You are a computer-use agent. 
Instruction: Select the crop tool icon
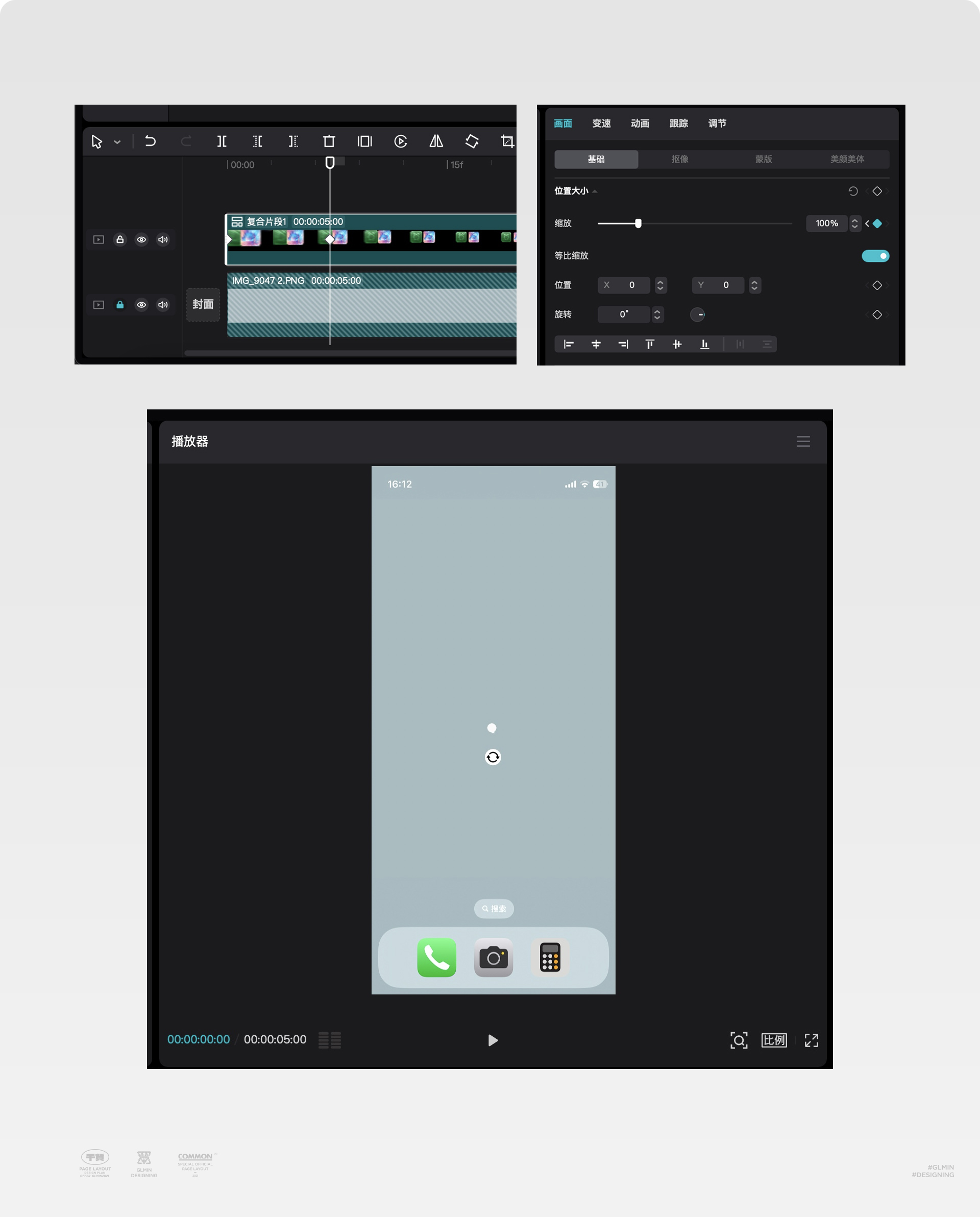pyautogui.click(x=507, y=141)
